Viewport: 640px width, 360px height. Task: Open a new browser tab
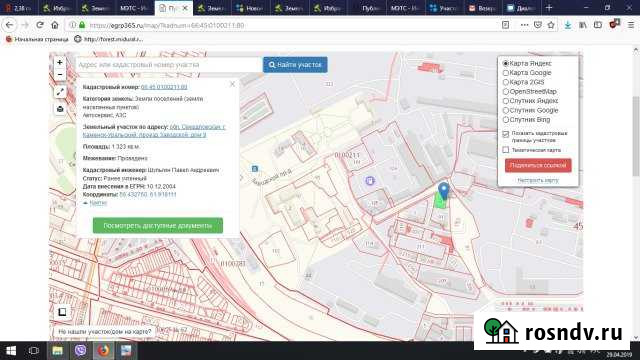pyautogui.click(x=549, y=8)
